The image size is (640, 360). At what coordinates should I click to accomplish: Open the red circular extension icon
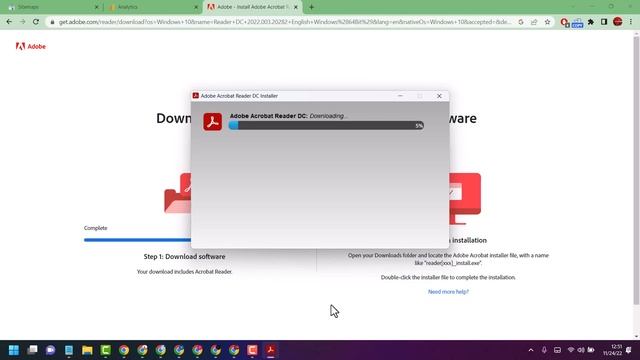[x=564, y=22]
